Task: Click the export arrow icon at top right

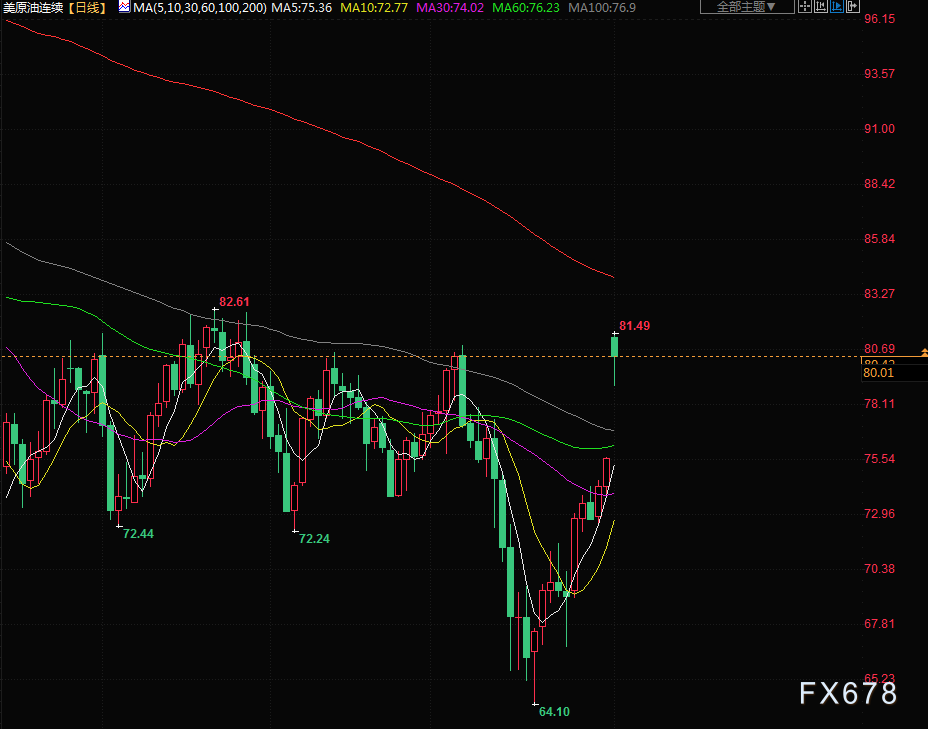Action: [853, 7]
